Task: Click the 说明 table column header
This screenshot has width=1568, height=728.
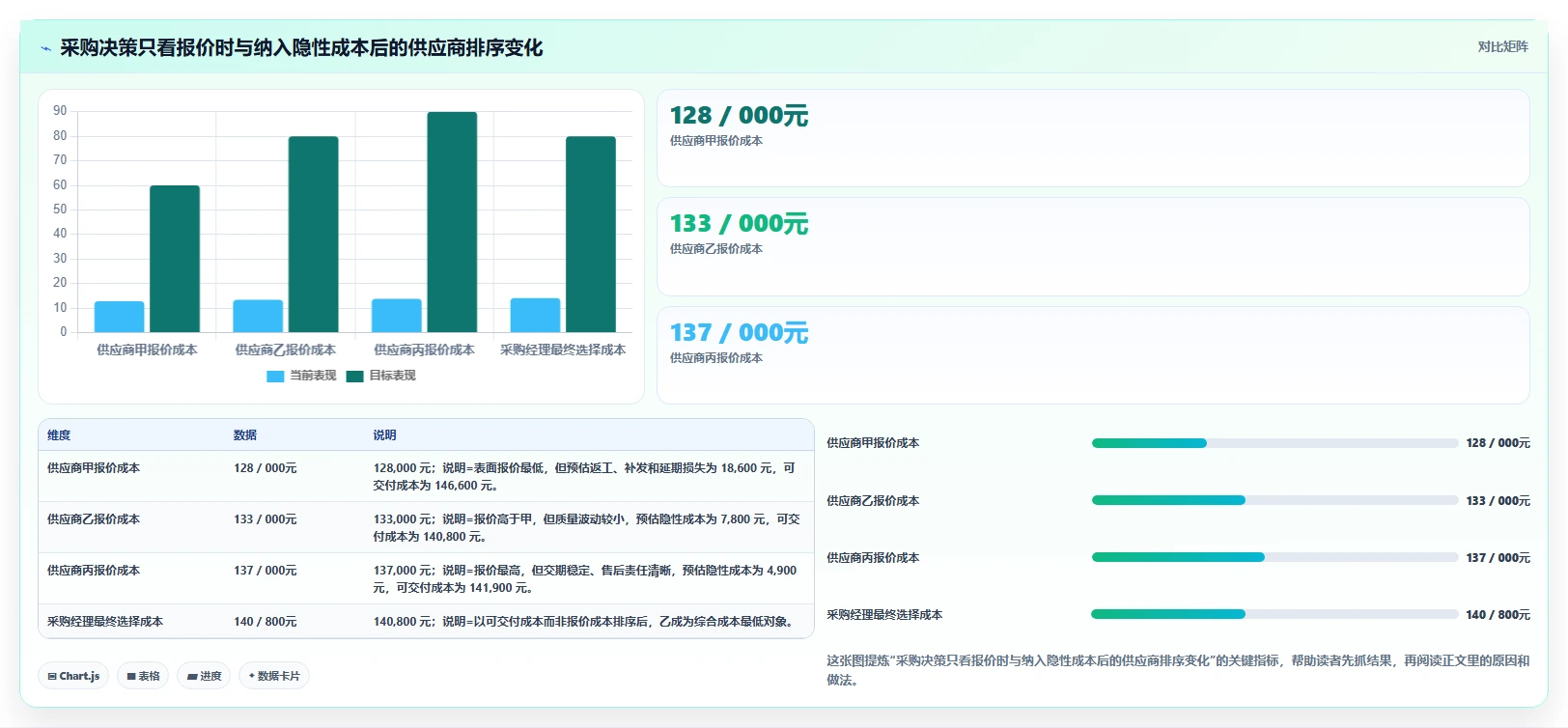Action: [385, 435]
